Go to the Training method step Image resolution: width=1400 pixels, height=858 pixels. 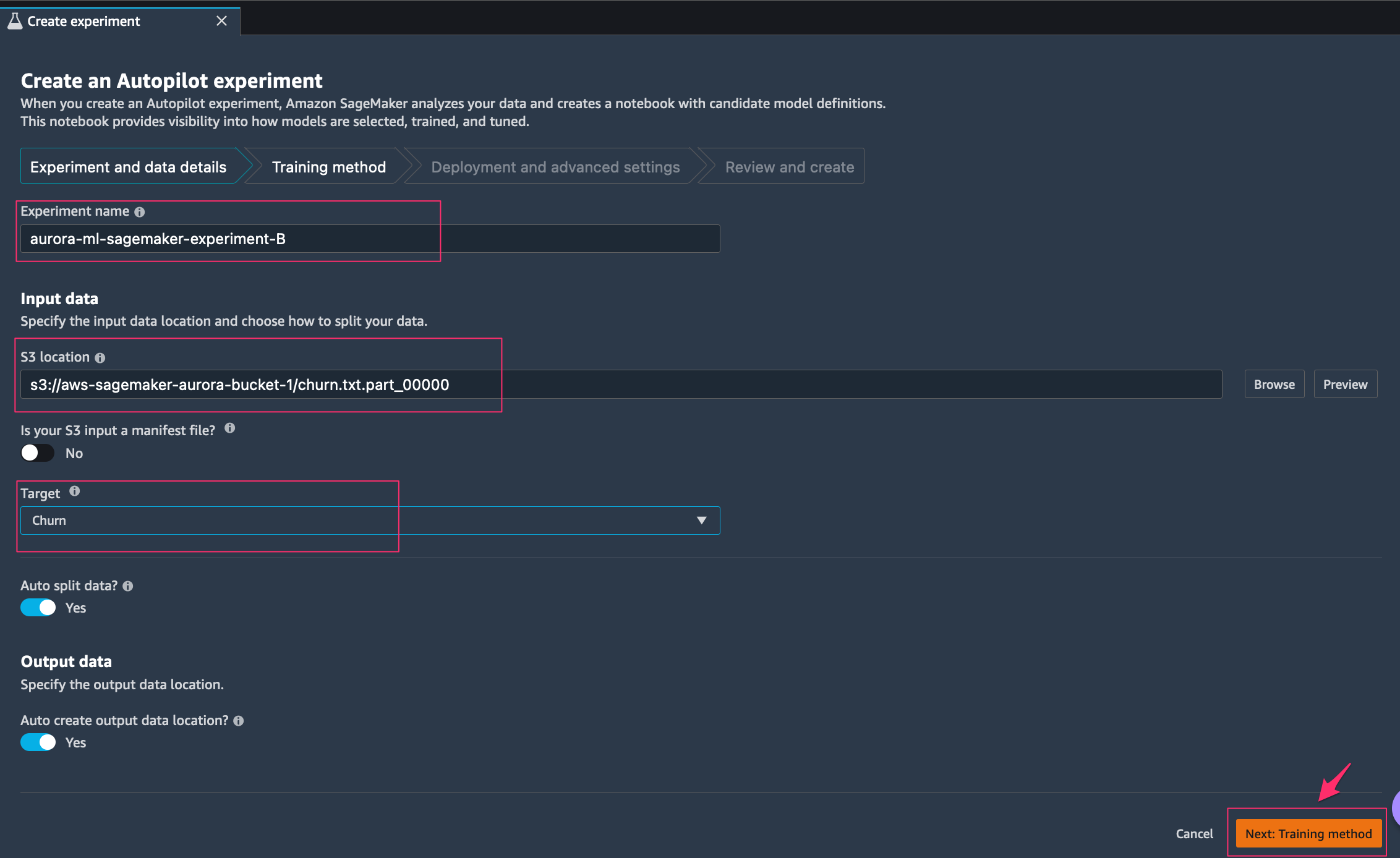coord(328,167)
